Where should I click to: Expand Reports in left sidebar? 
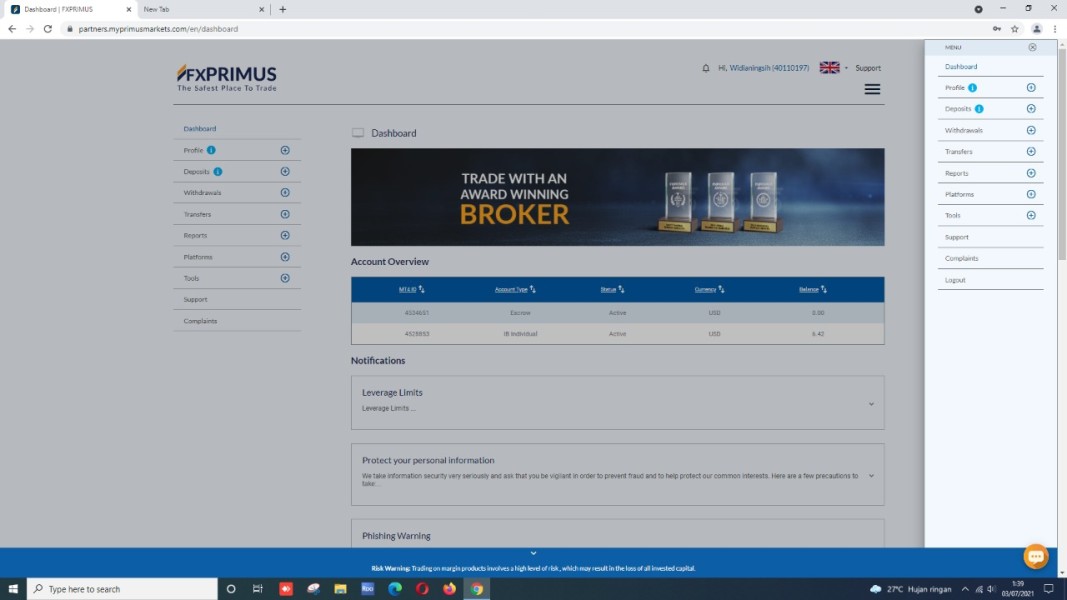pos(285,235)
